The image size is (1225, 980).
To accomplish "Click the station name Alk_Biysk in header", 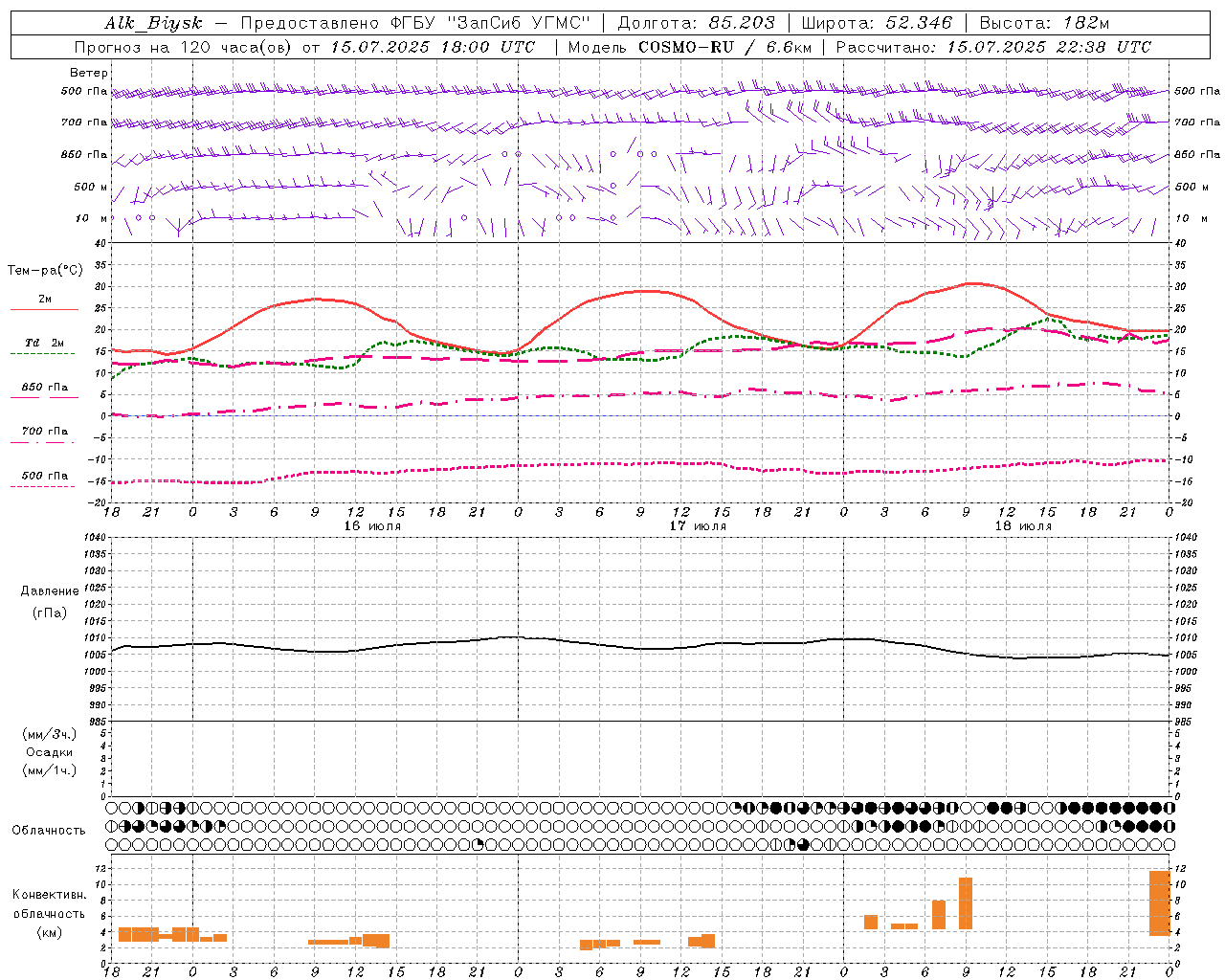I will coord(153,24).
